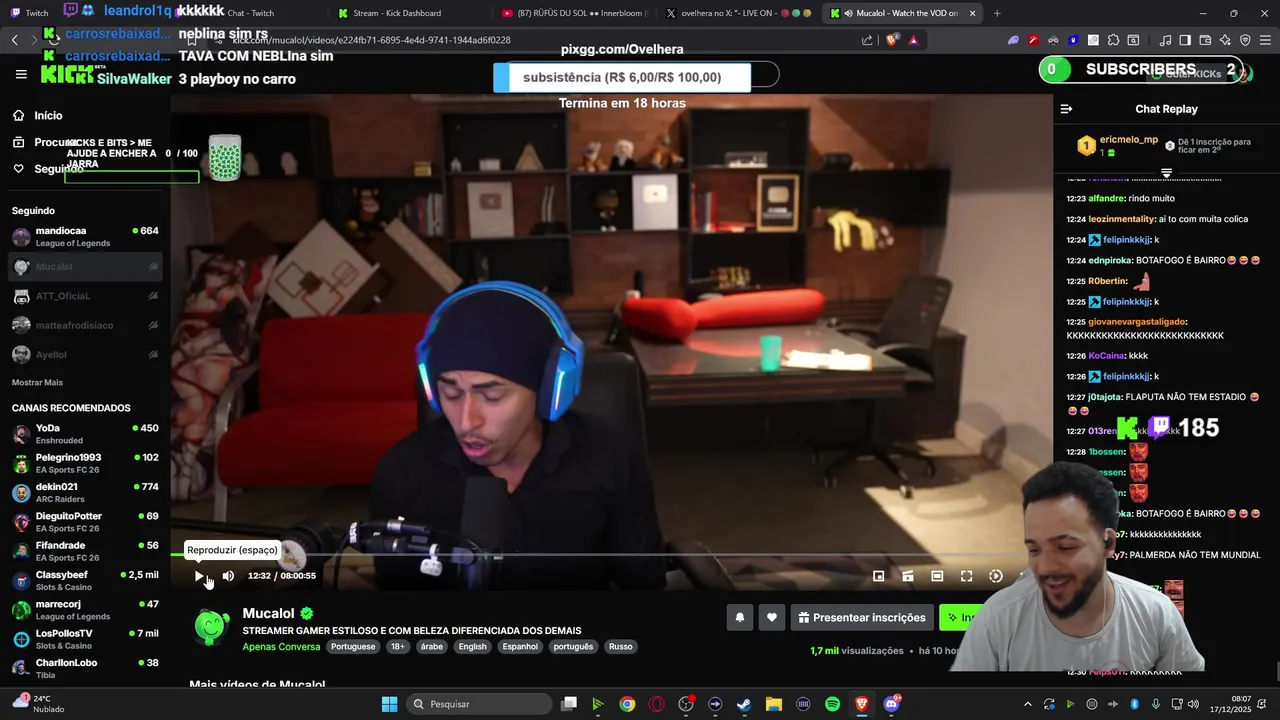Open Steam from the taskbar
This screenshot has width=1280, height=720.
point(744,704)
